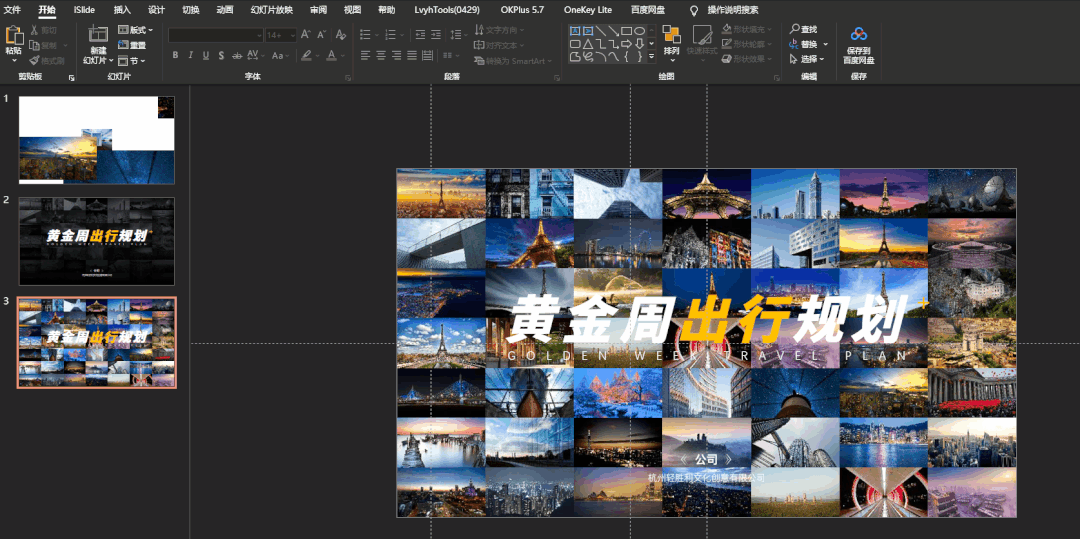Center-align the text
1080x539 pixels.
click(381, 56)
